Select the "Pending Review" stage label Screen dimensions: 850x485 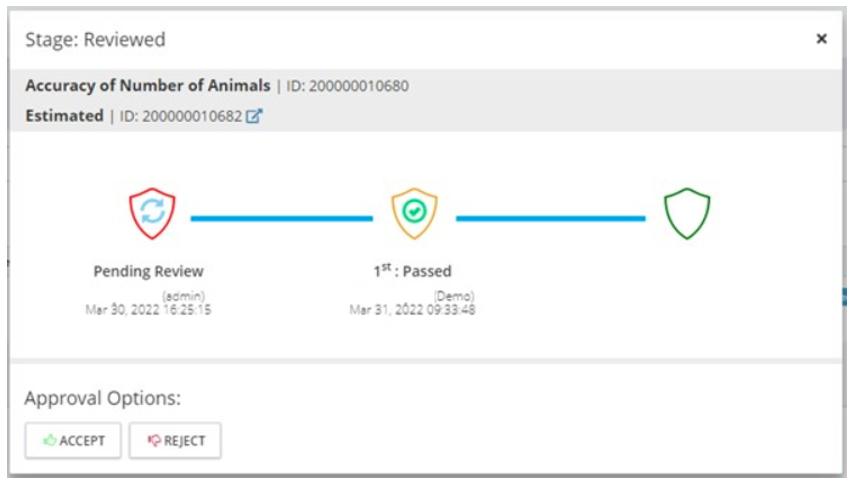[x=148, y=271]
